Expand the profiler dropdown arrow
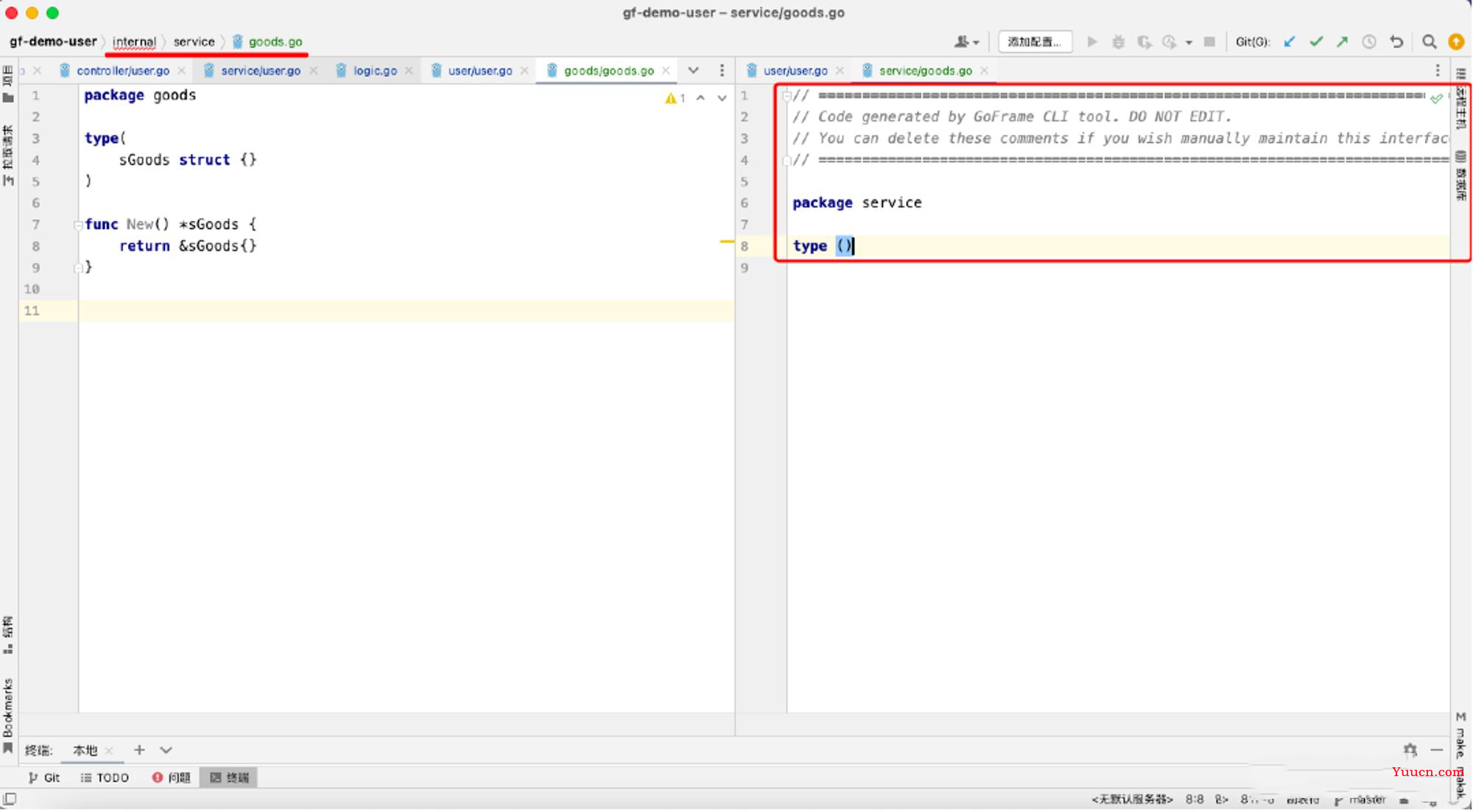This screenshot has height=812, width=1473. [1188, 43]
